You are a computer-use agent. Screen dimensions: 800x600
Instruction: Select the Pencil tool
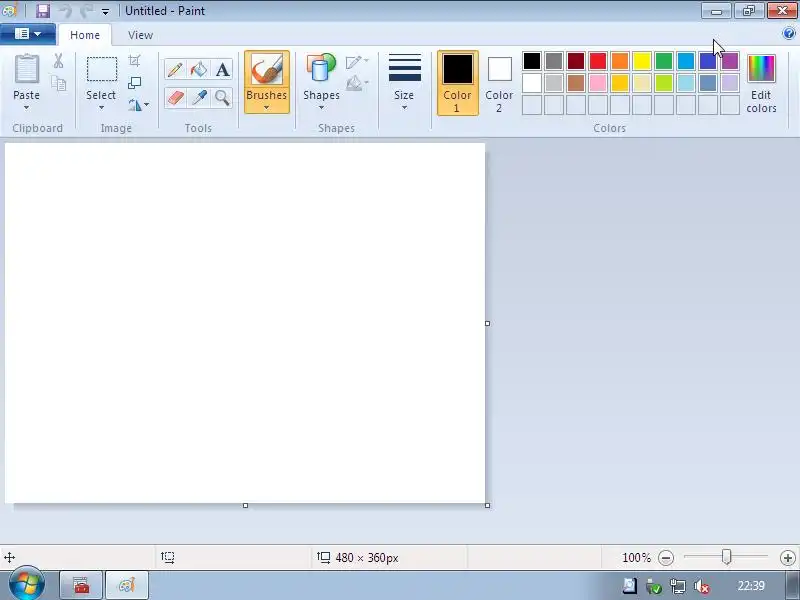pos(175,69)
